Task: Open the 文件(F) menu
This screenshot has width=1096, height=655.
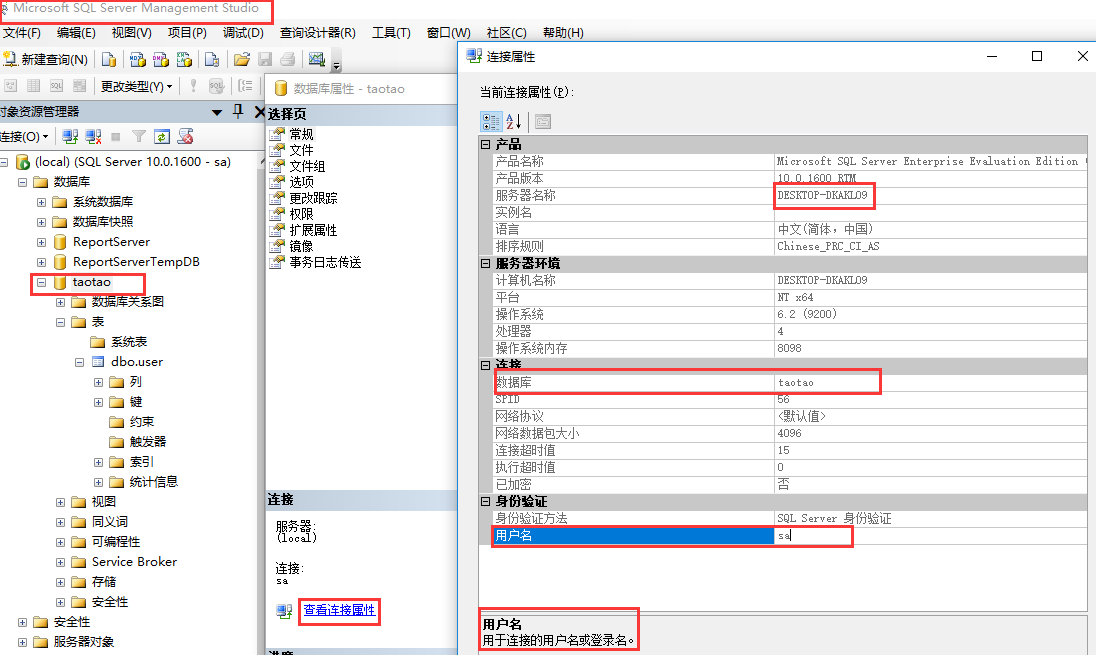Action: [22, 33]
